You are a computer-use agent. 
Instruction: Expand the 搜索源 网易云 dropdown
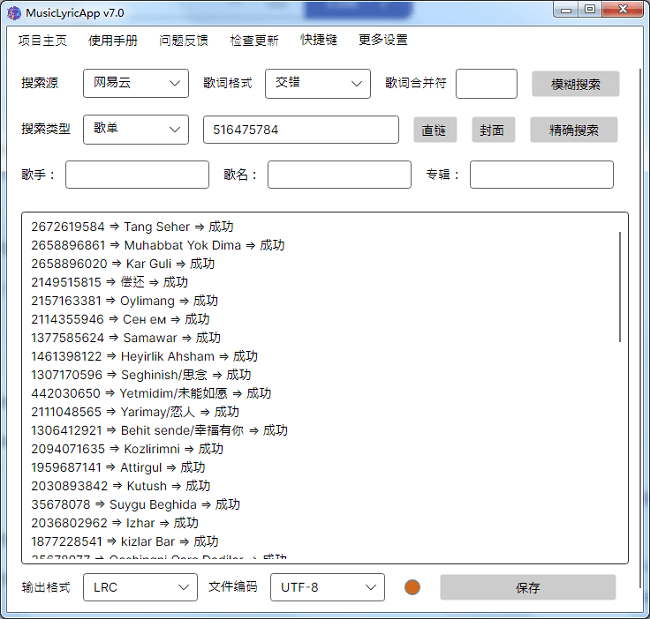pos(136,83)
